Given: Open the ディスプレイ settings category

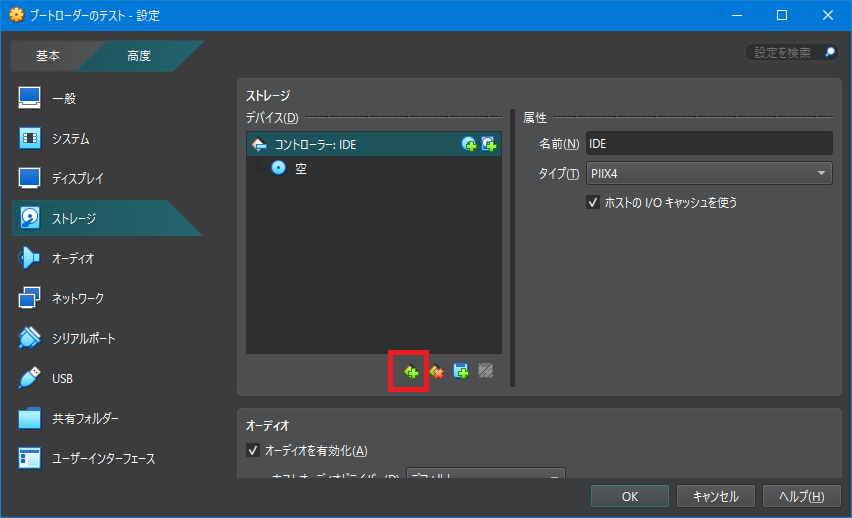Looking at the screenshot, I should tap(106, 178).
